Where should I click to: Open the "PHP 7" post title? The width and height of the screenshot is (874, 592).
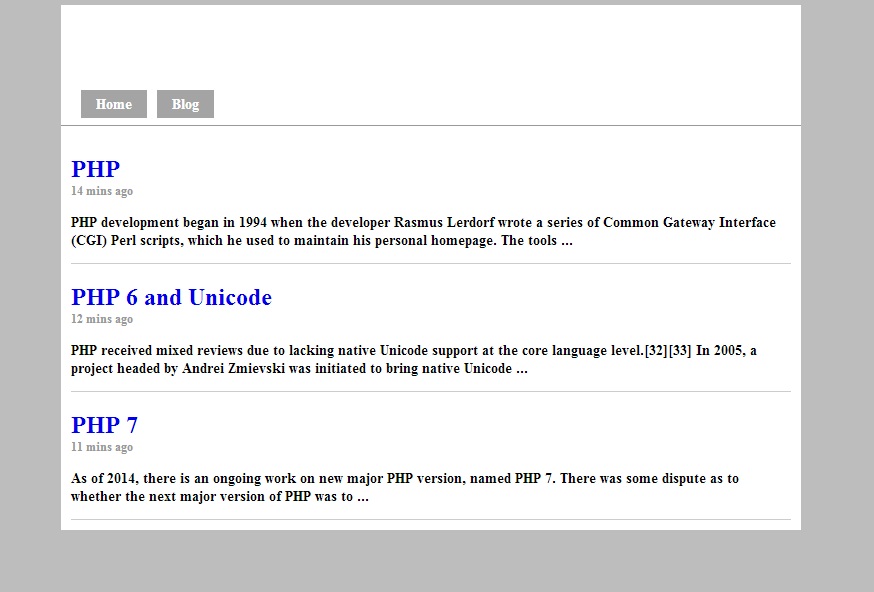104,425
